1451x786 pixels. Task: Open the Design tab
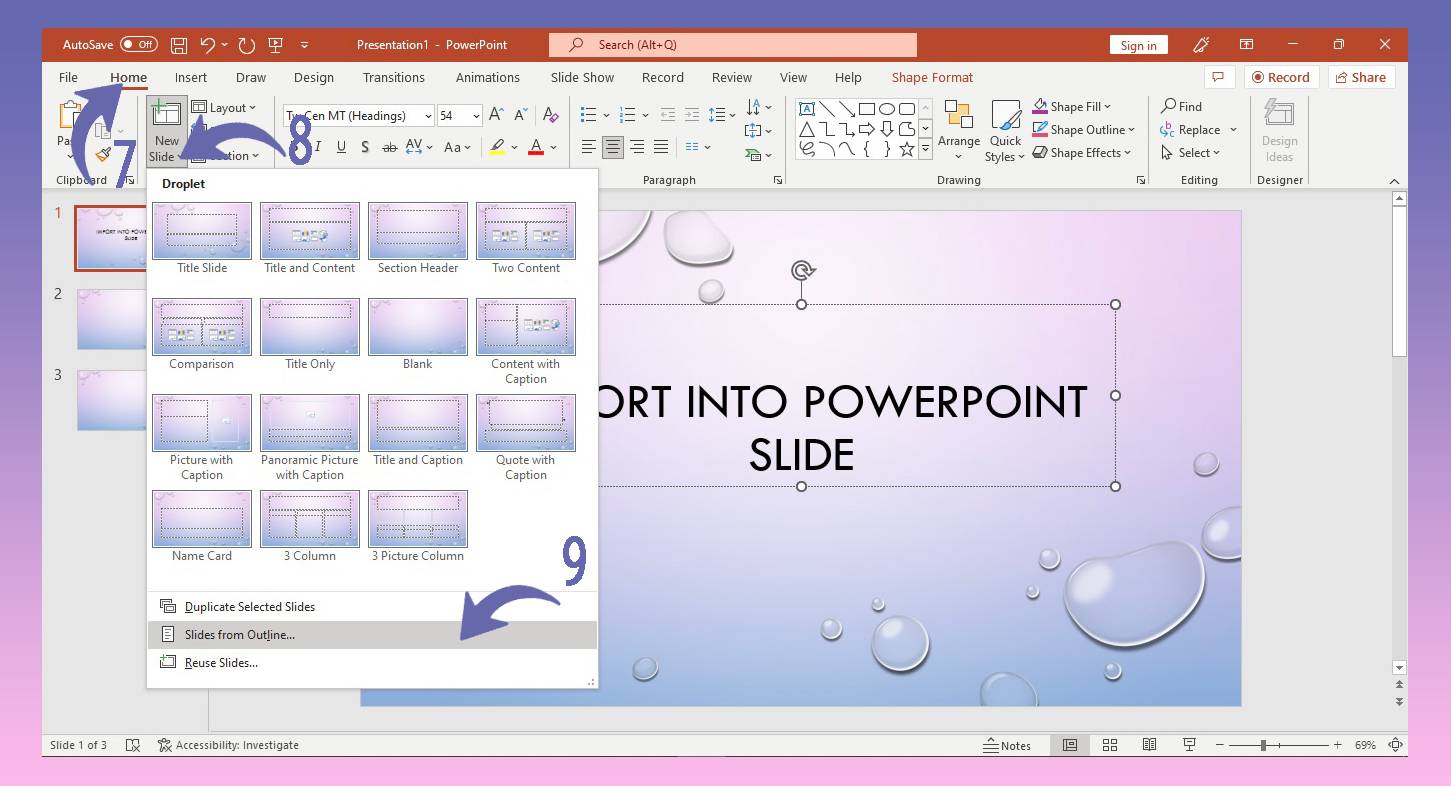coord(314,77)
